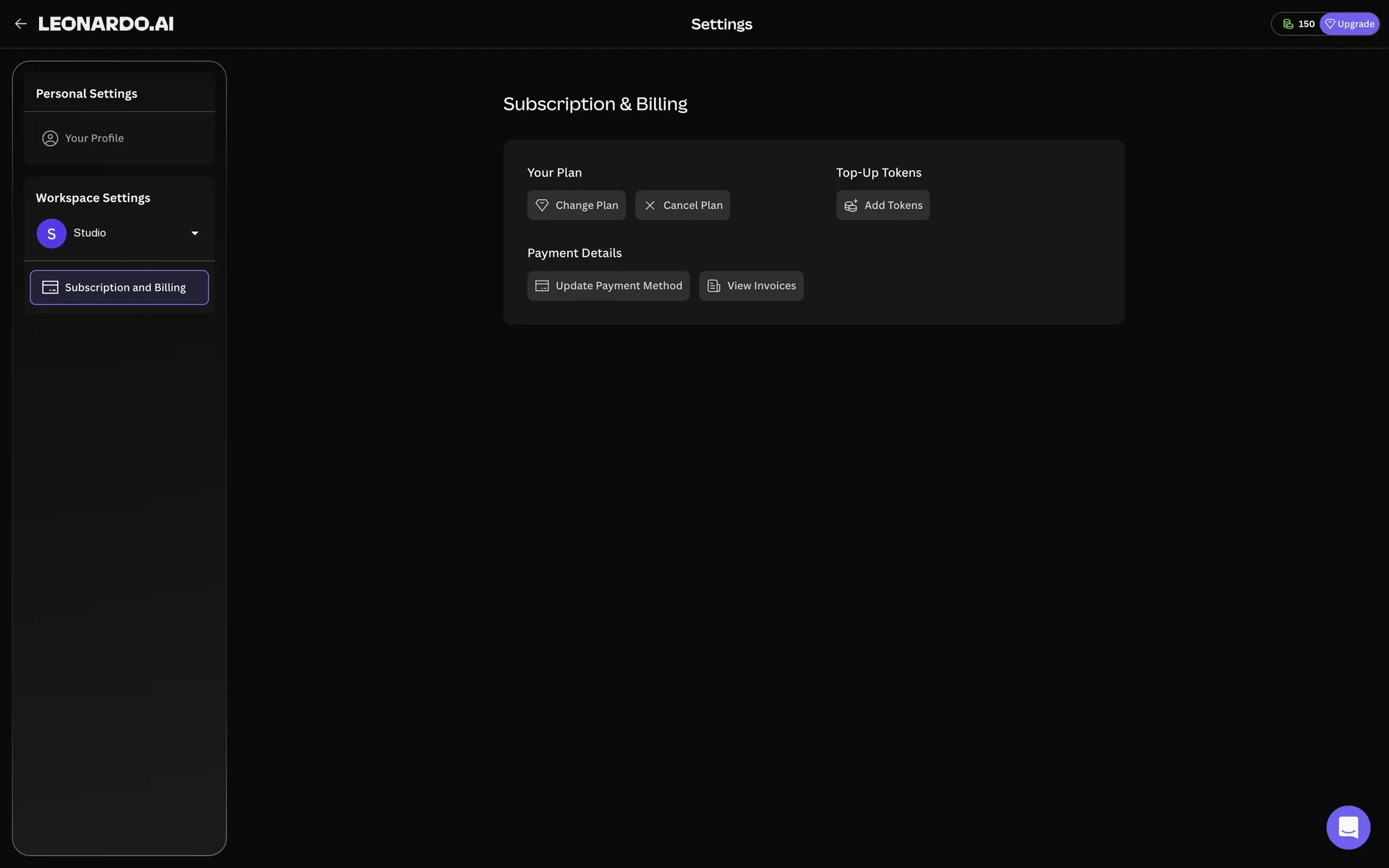View Invoices list
1389x868 pixels.
751,286
